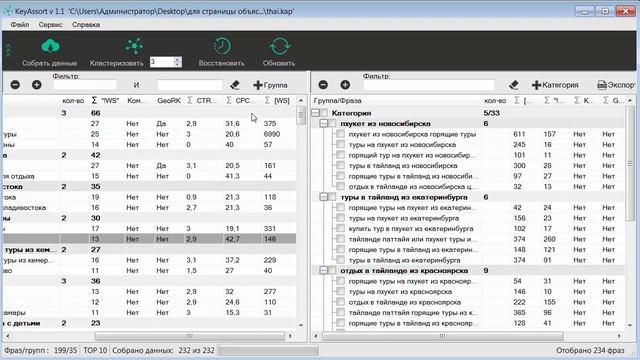Focus the first filter field in the left panel
The height and width of the screenshot is (360, 640).
click(85, 85)
